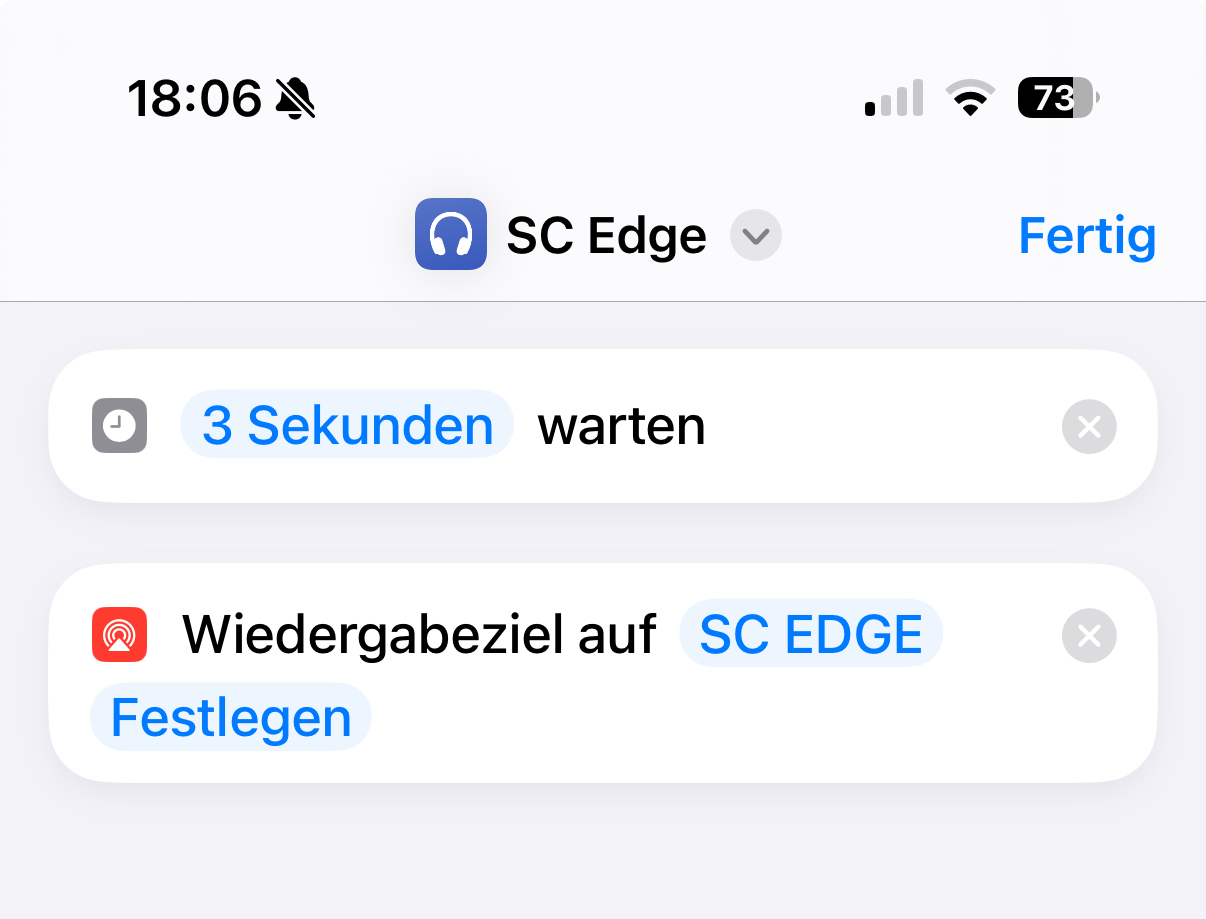Viewport: 1206px width, 919px height.
Task: Open the Festlegen operation options
Action: 231,717
